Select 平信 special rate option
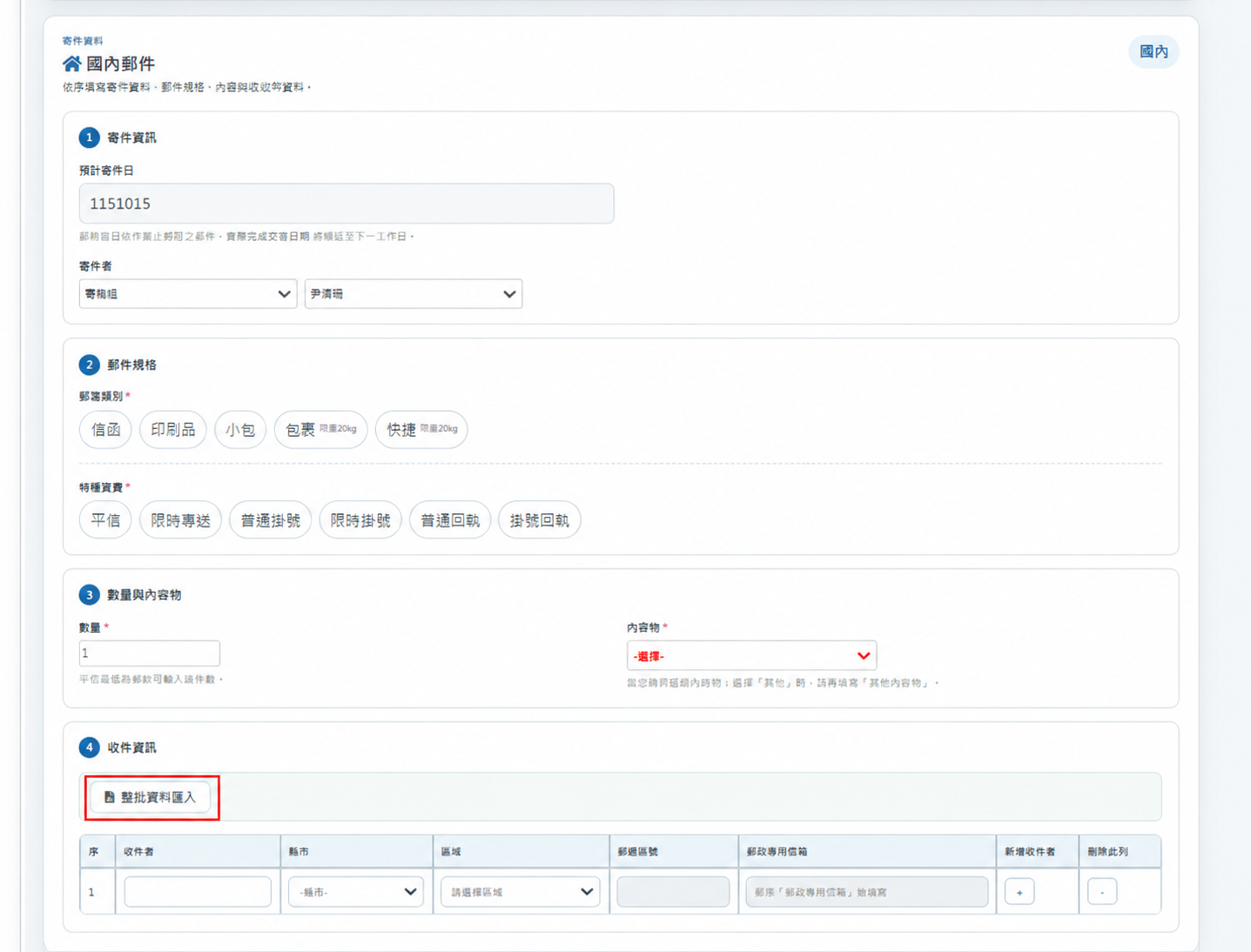The height and width of the screenshot is (952, 1251). pos(105,520)
